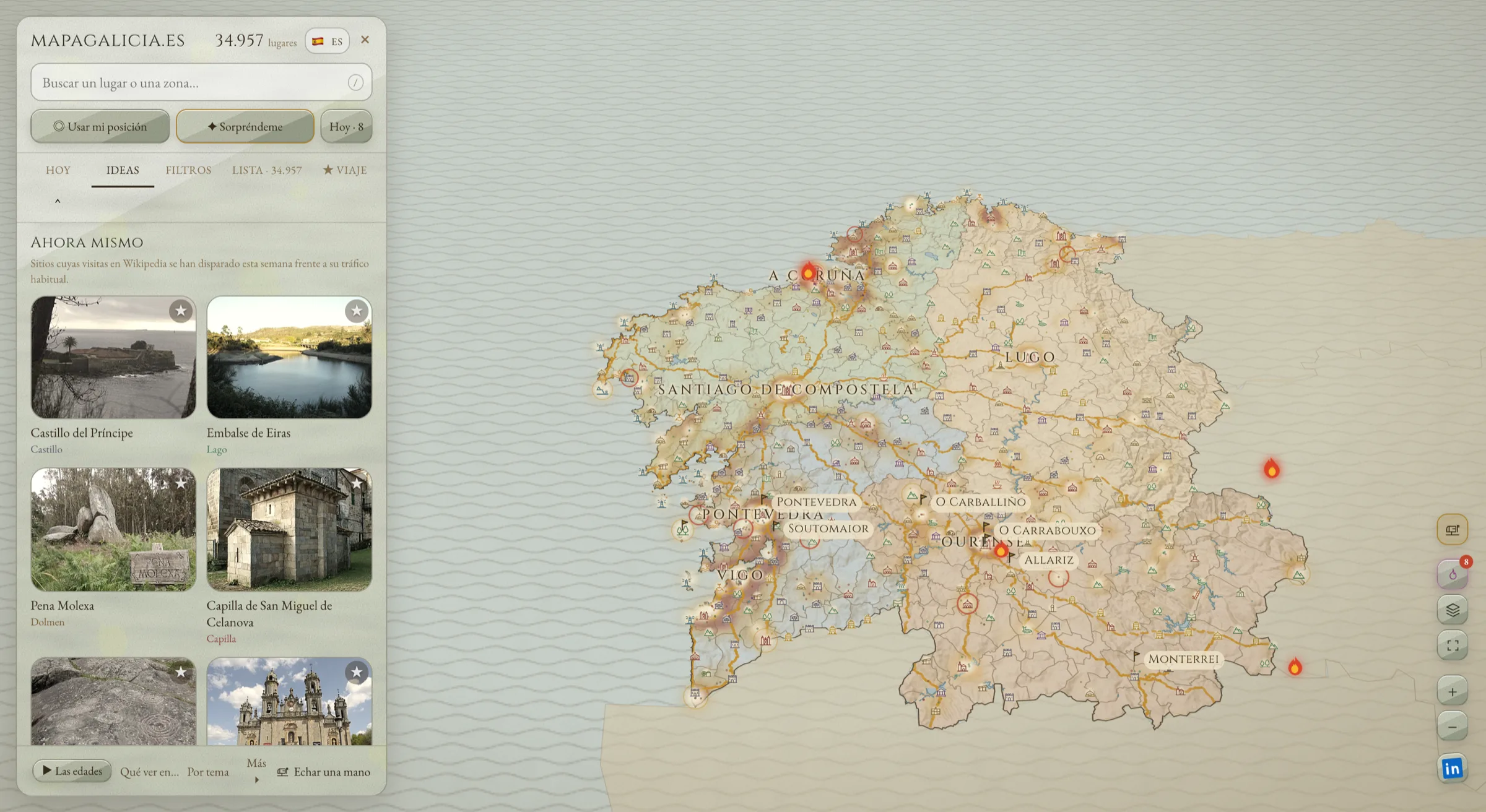This screenshot has width=1486, height=812.
Task: Click the Hoy · 8 button
Action: [346, 126]
